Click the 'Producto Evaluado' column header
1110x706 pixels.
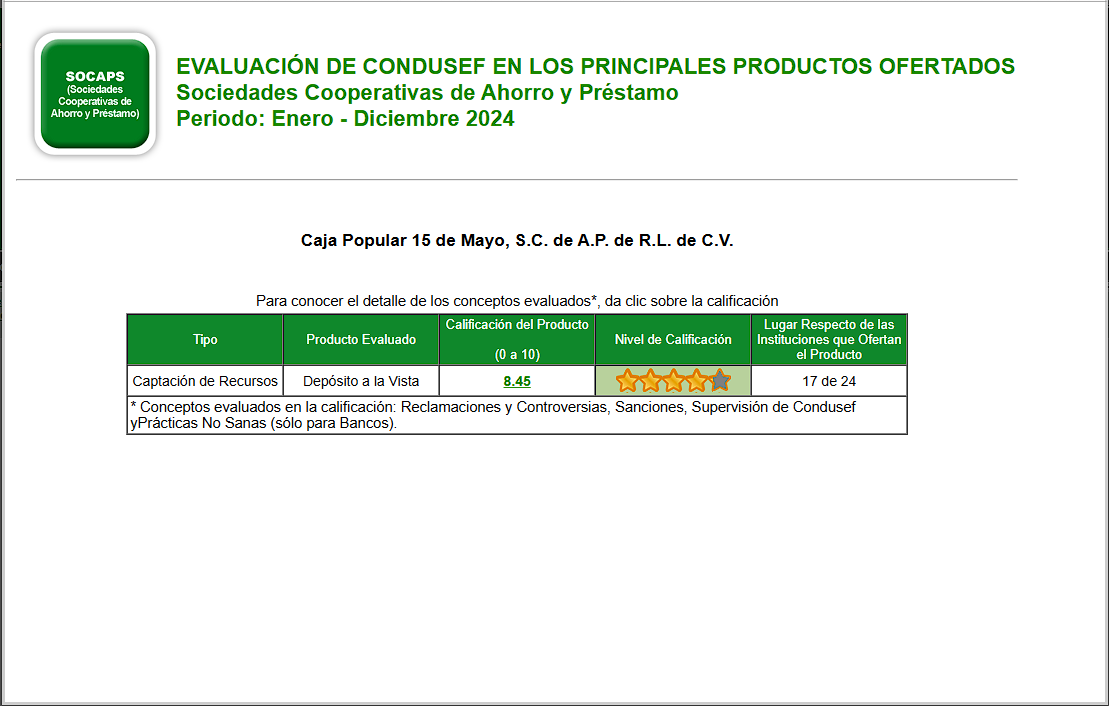coord(361,339)
